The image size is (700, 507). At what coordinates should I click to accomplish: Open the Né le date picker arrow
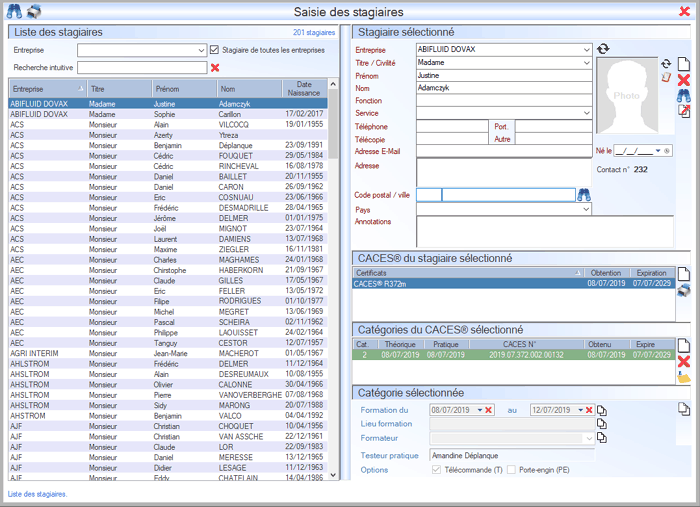658,151
